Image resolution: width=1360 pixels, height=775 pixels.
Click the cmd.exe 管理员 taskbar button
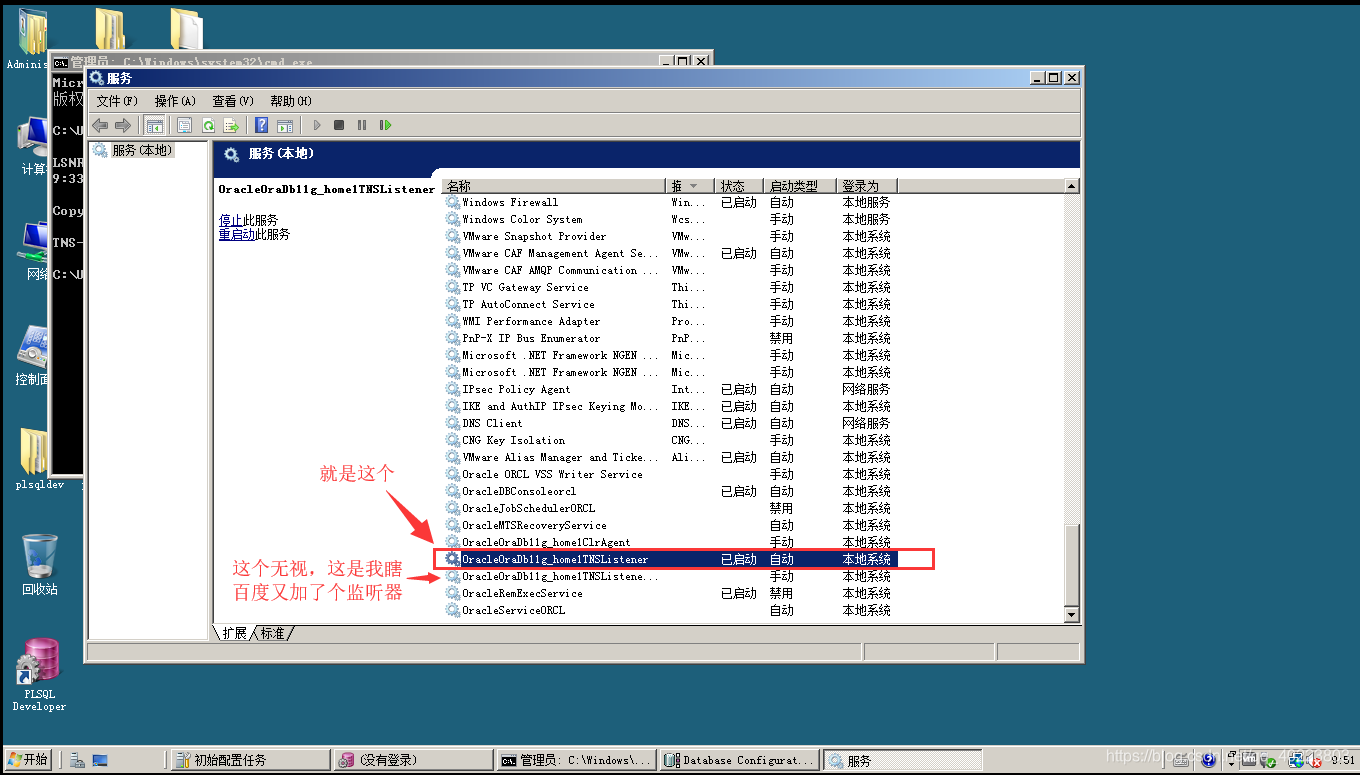tap(577, 760)
